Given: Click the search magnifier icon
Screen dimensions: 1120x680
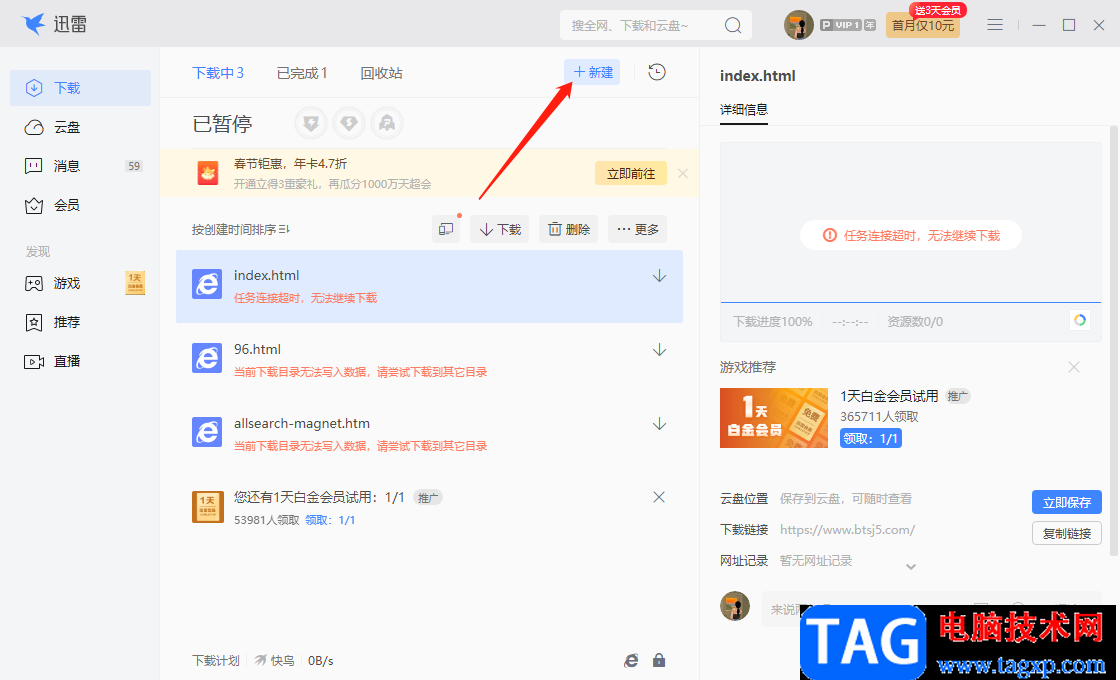Looking at the screenshot, I should (x=733, y=26).
